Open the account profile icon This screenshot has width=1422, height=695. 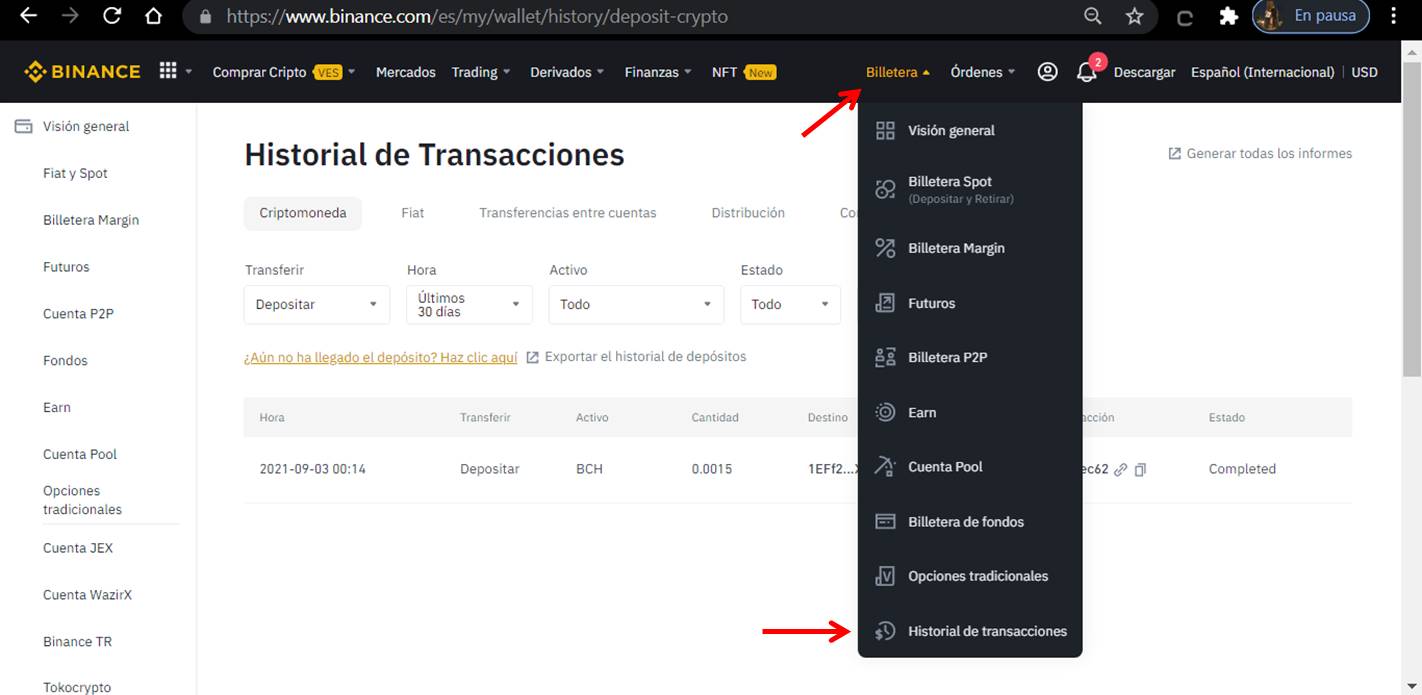[1047, 72]
